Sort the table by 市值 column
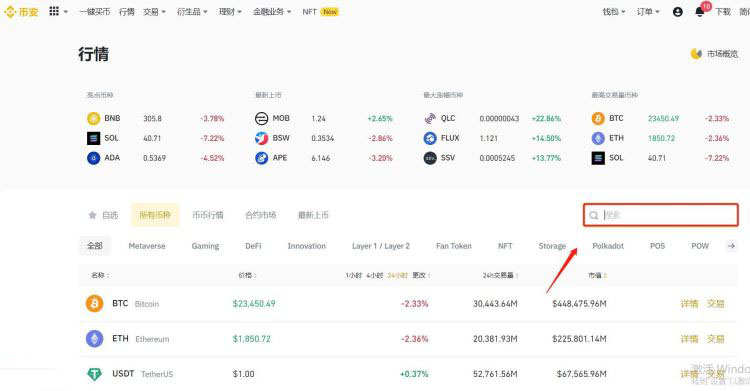 click(x=597, y=275)
